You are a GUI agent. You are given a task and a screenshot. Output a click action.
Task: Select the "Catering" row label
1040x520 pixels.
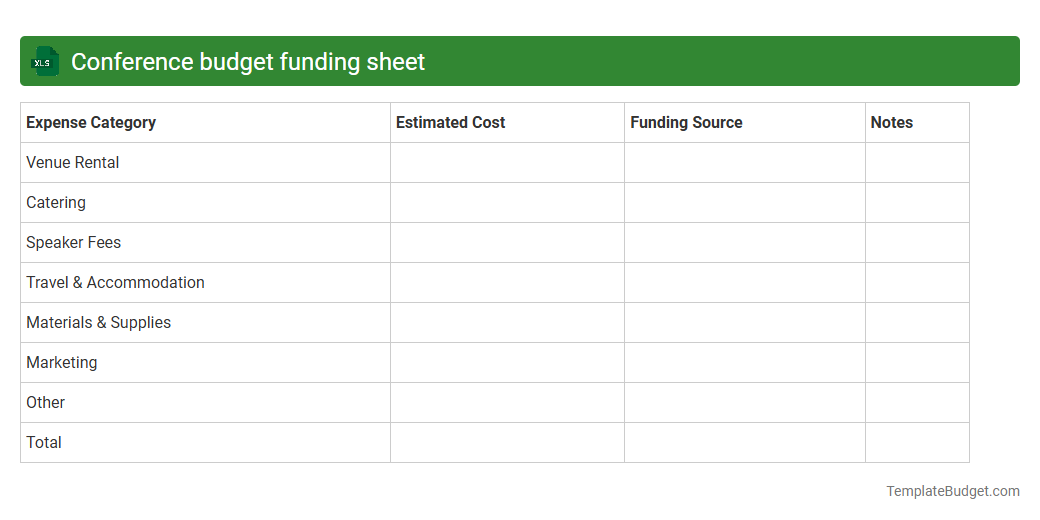pos(56,202)
